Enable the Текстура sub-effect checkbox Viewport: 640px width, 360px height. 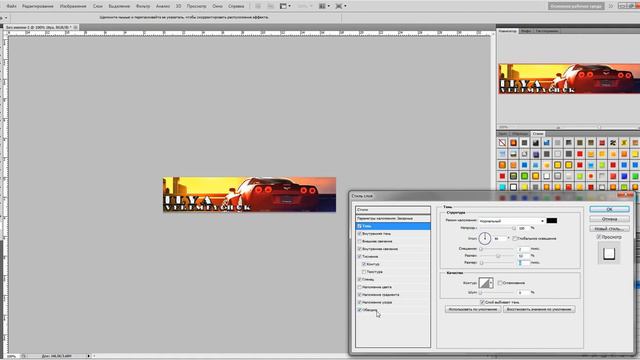364,271
